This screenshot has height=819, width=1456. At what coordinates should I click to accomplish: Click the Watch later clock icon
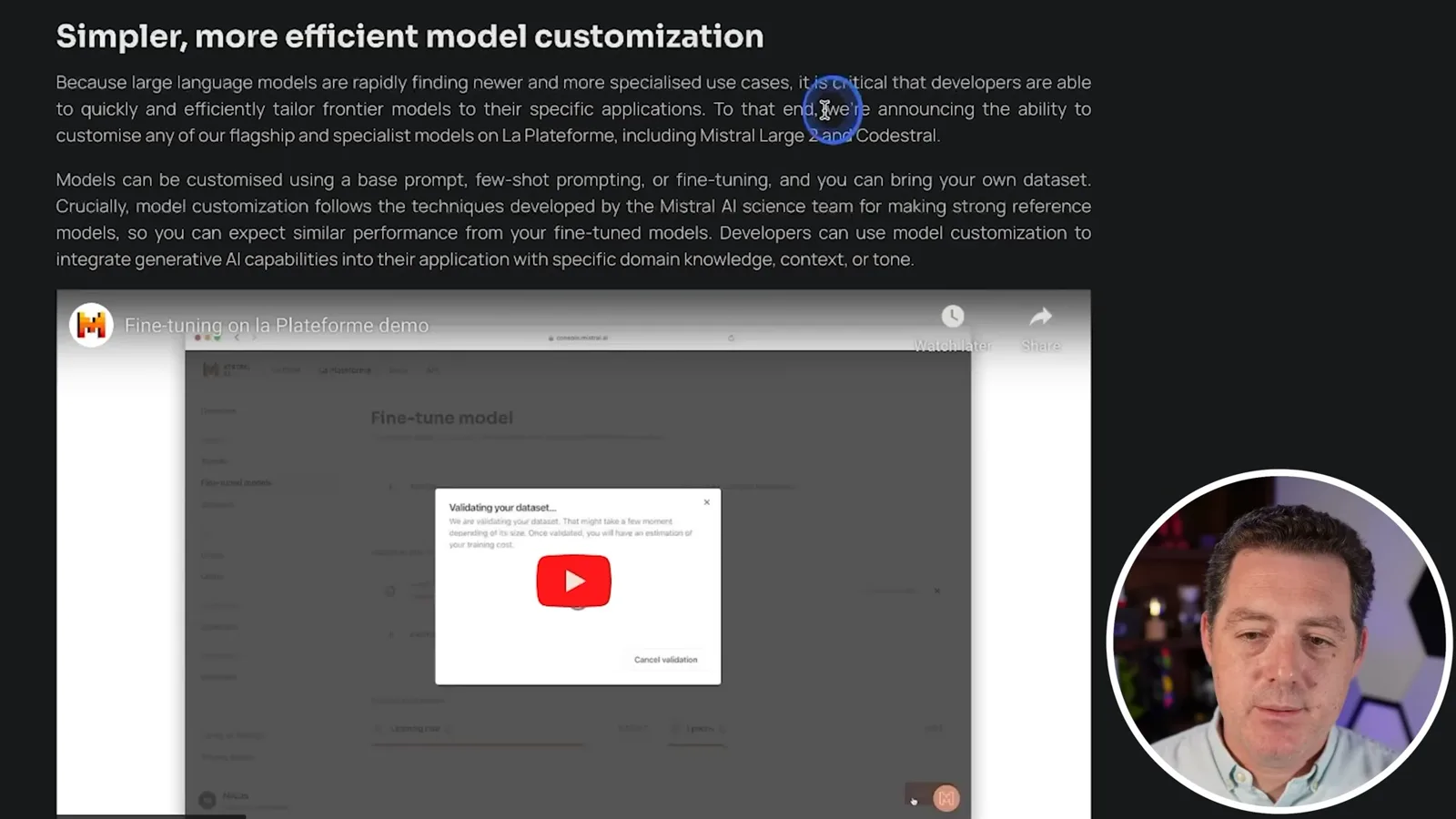(x=953, y=317)
